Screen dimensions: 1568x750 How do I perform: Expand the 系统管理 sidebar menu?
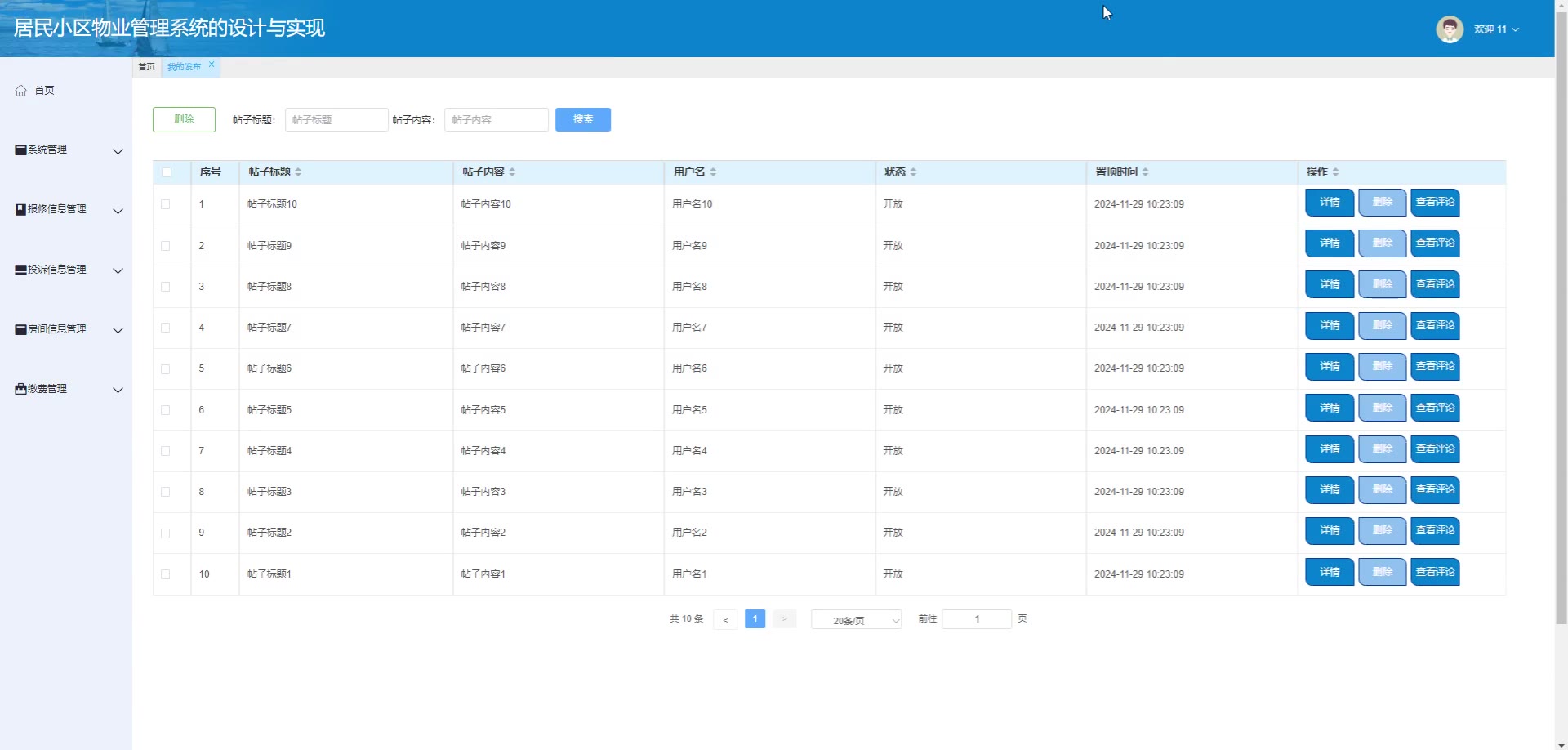(69, 150)
